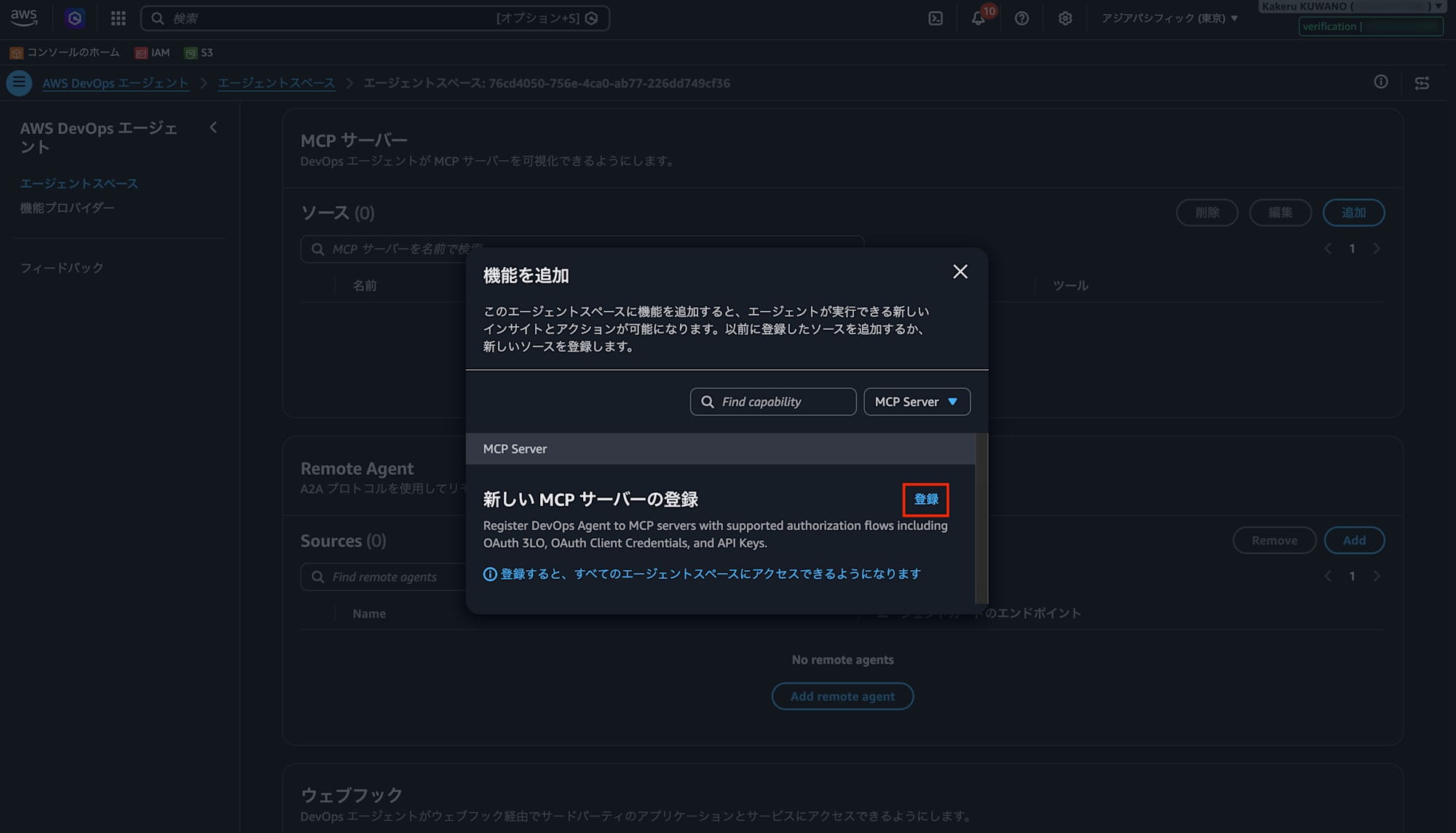Click the info icon beside the registration notice

pos(490,575)
